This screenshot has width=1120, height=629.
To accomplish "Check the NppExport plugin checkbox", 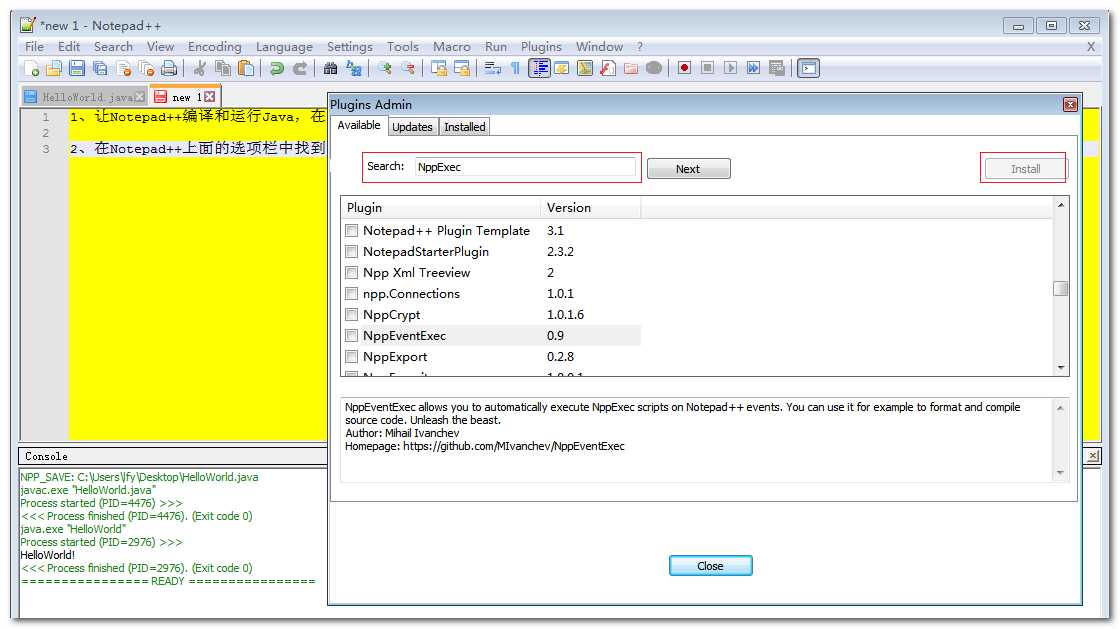I will click(351, 356).
